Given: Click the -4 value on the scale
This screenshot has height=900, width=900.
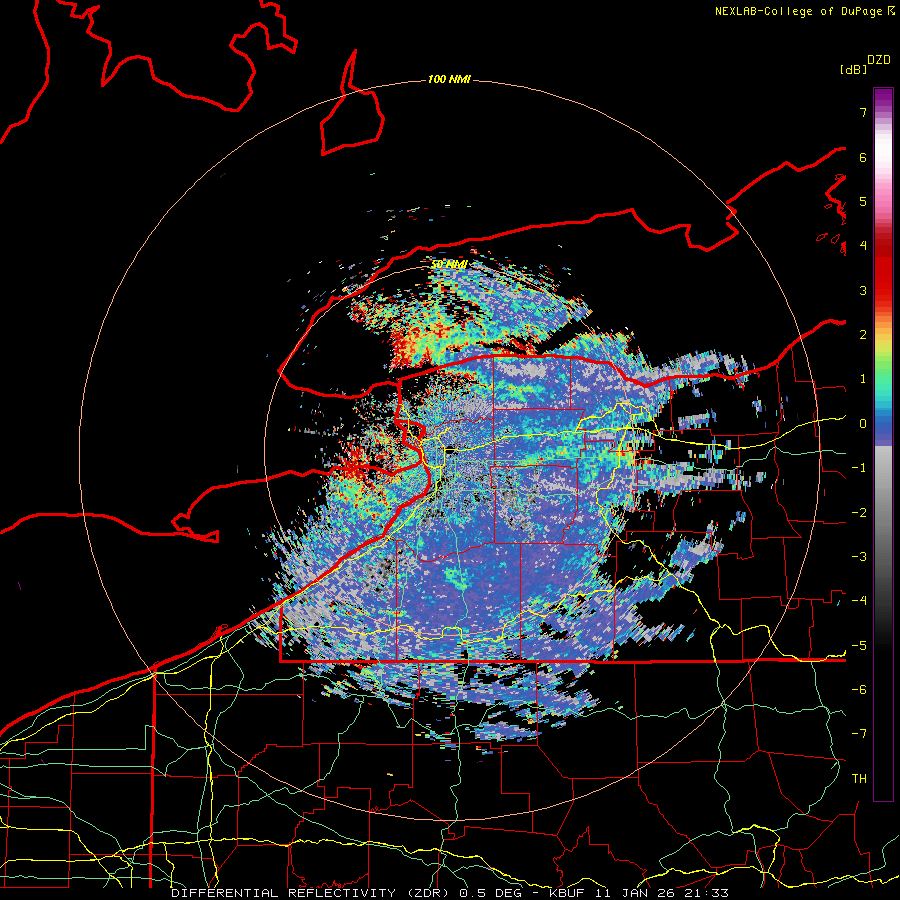Looking at the screenshot, I should (859, 601).
